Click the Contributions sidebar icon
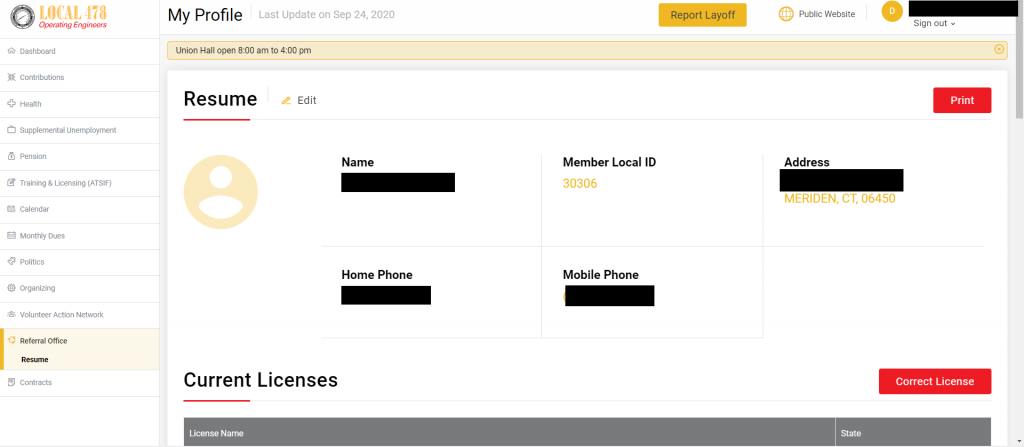Screen dimensions: 1024x447 click(x=11, y=77)
